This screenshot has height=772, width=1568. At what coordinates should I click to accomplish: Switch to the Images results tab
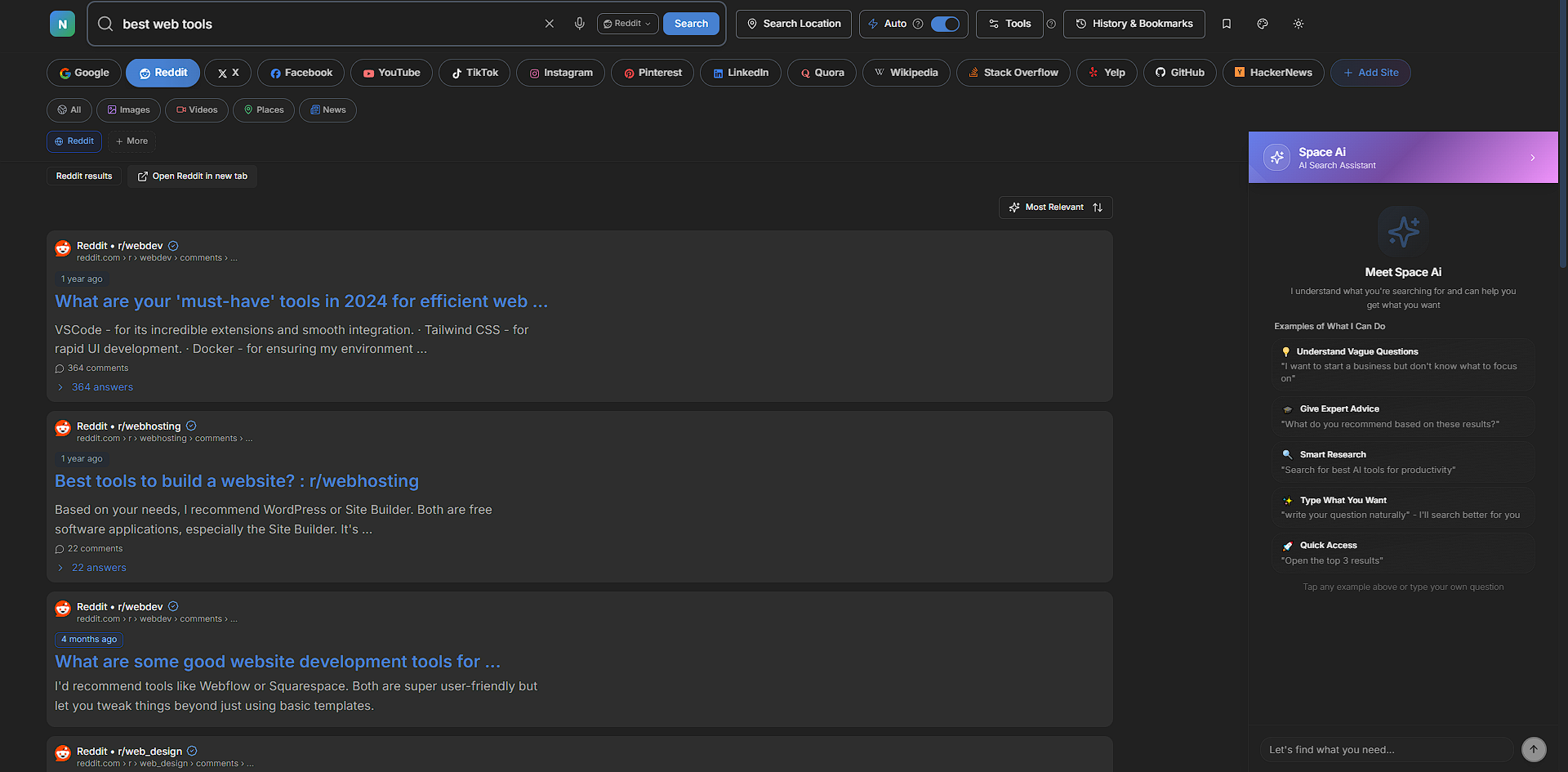tap(127, 109)
